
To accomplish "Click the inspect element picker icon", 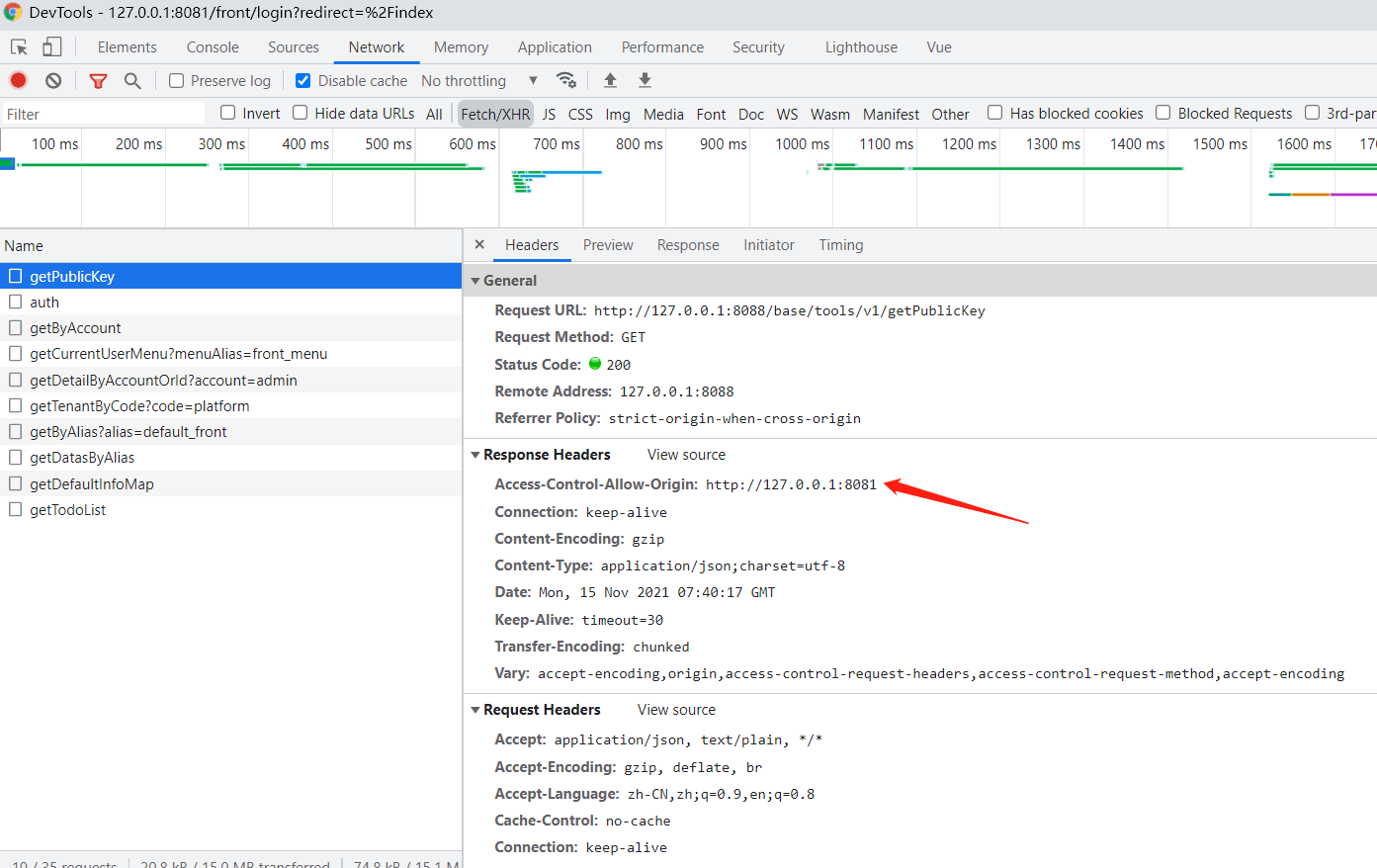I will (x=19, y=47).
